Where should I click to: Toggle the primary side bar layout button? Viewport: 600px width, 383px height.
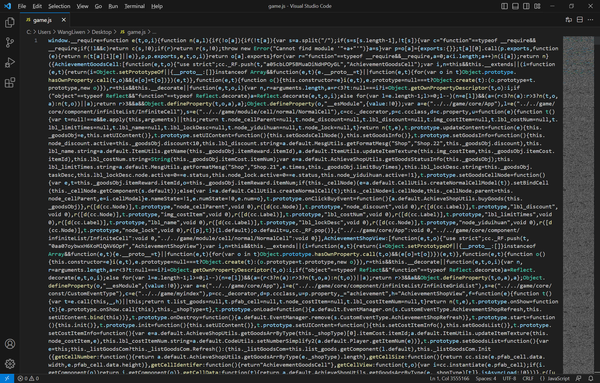tap(504, 6)
